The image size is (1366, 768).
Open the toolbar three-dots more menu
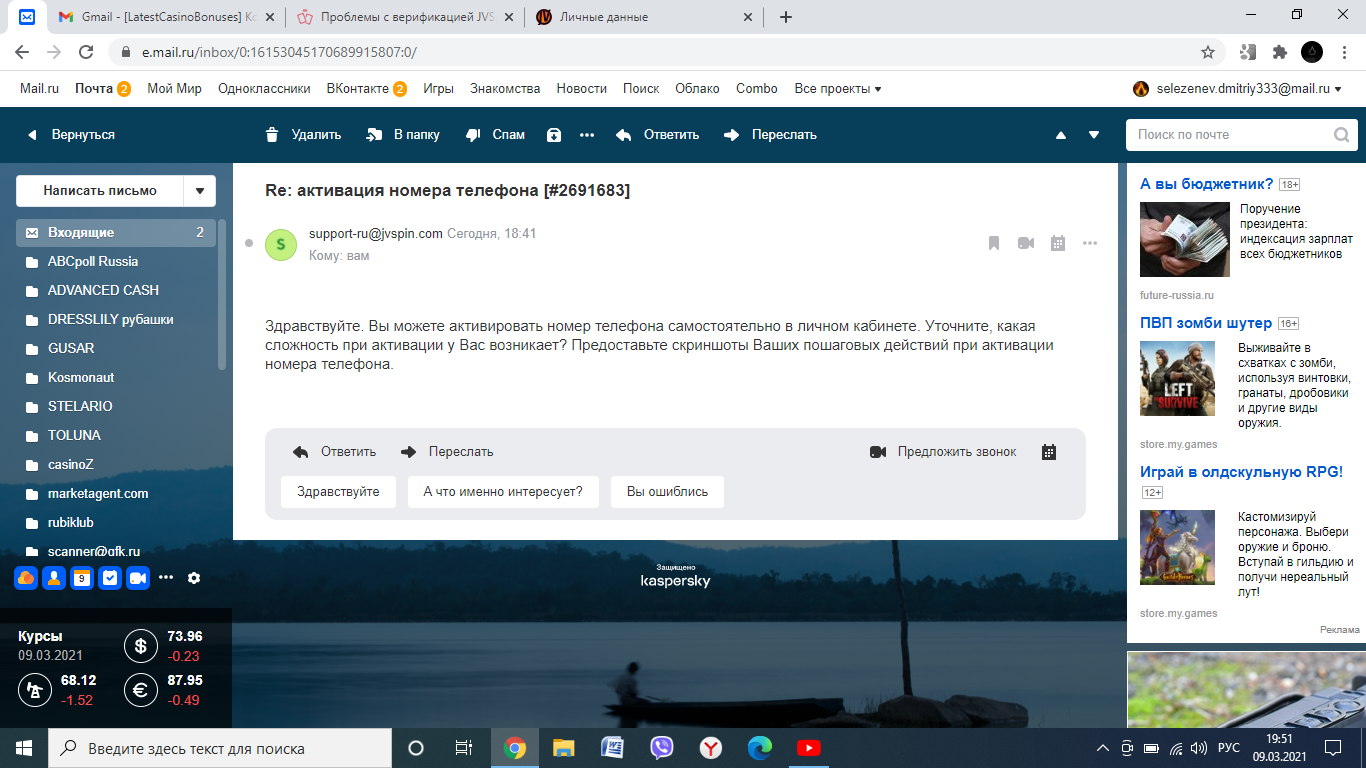click(587, 134)
